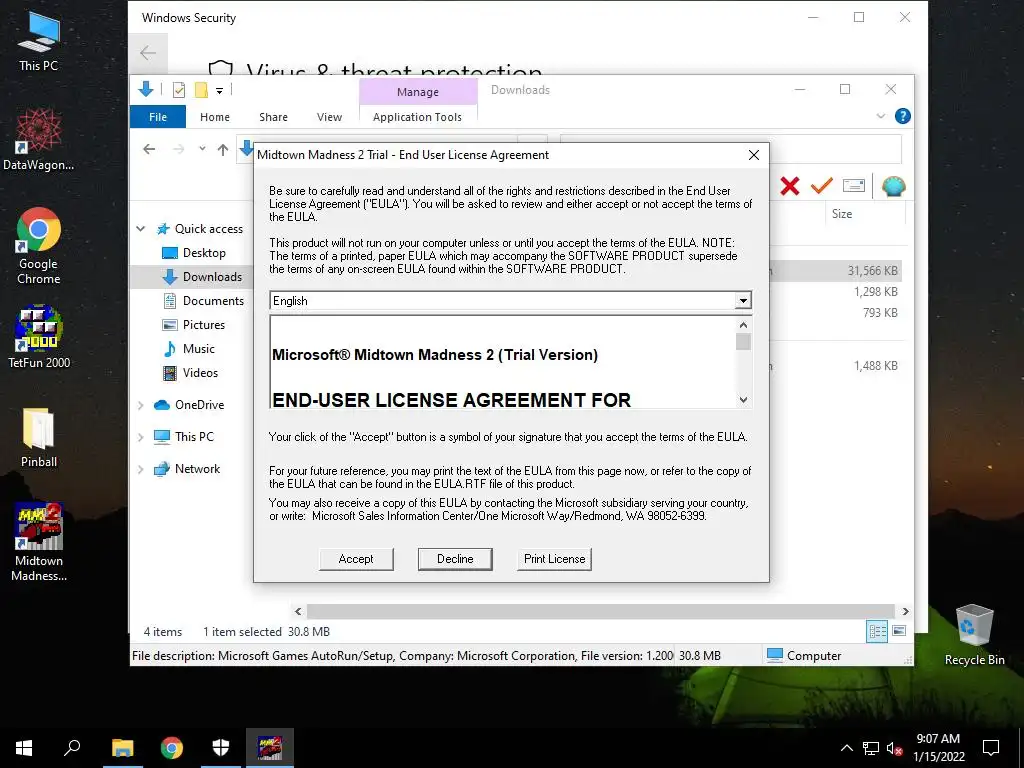Open recent locations dropdown arrow in Explorer
1024x768 pixels.
point(202,149)
